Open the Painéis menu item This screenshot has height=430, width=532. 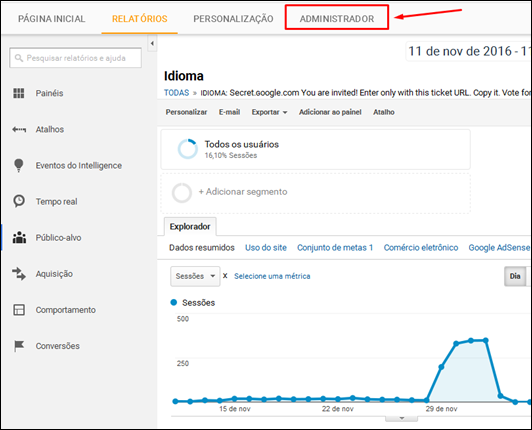(x=50, y=93)
